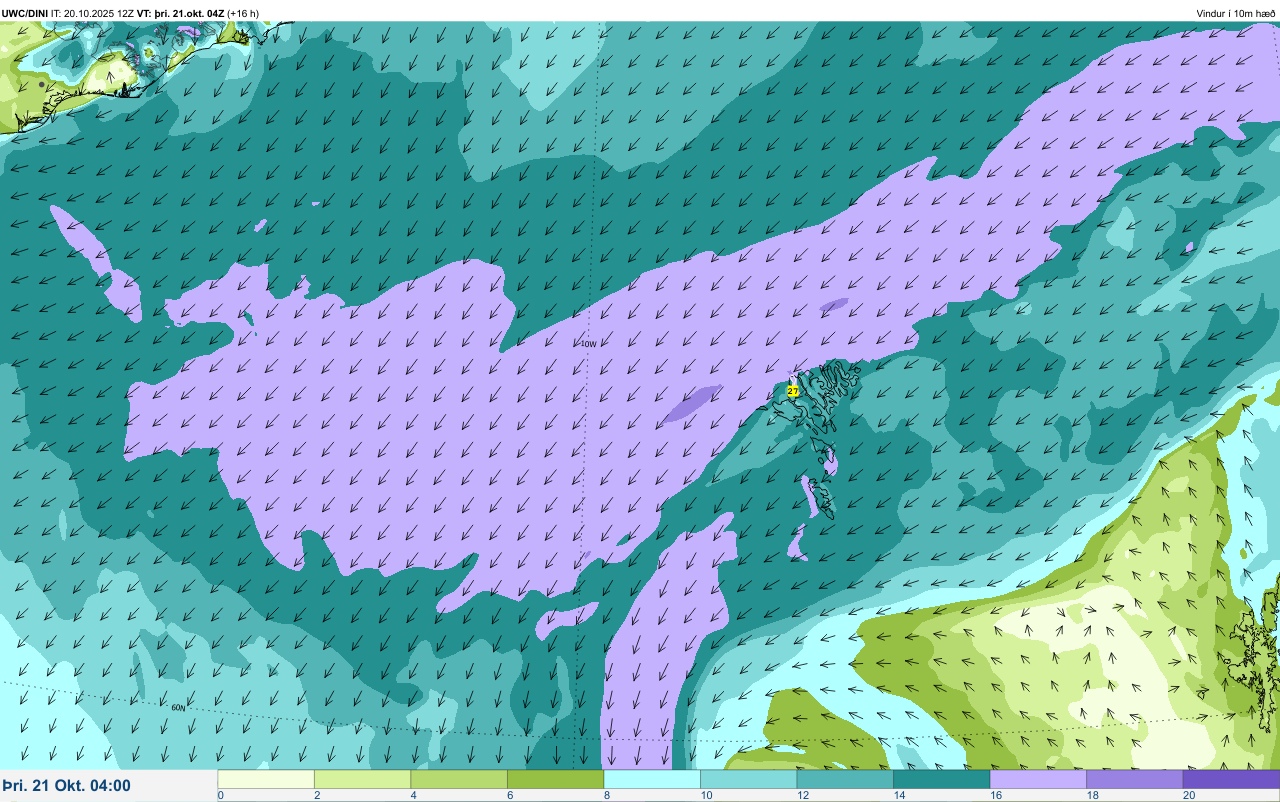Screen dimensions: 1280x802
Task: Click the 'þri. 21.okt. 04Z' valid time text
Action: point(189,13)
